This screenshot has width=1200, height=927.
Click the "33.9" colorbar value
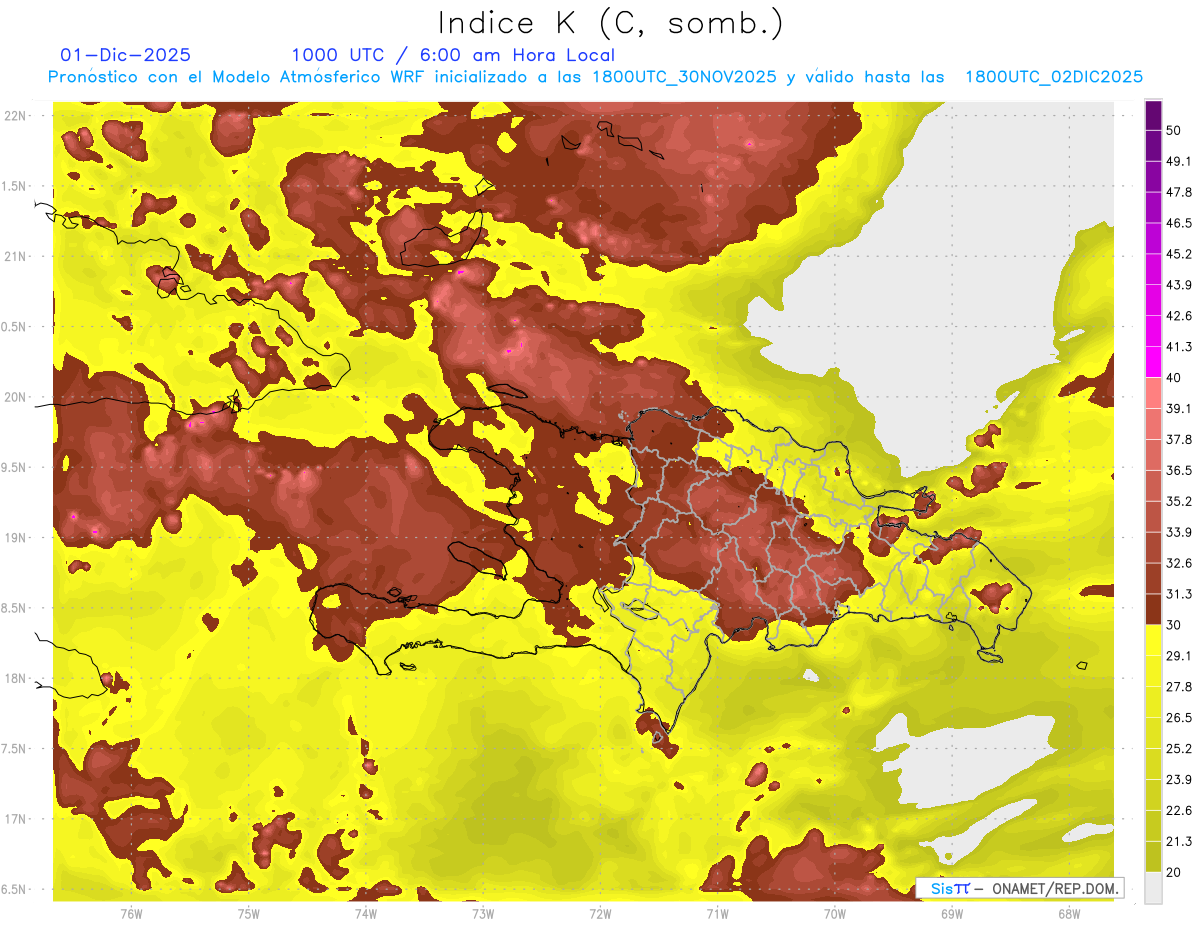point(1179,532)
